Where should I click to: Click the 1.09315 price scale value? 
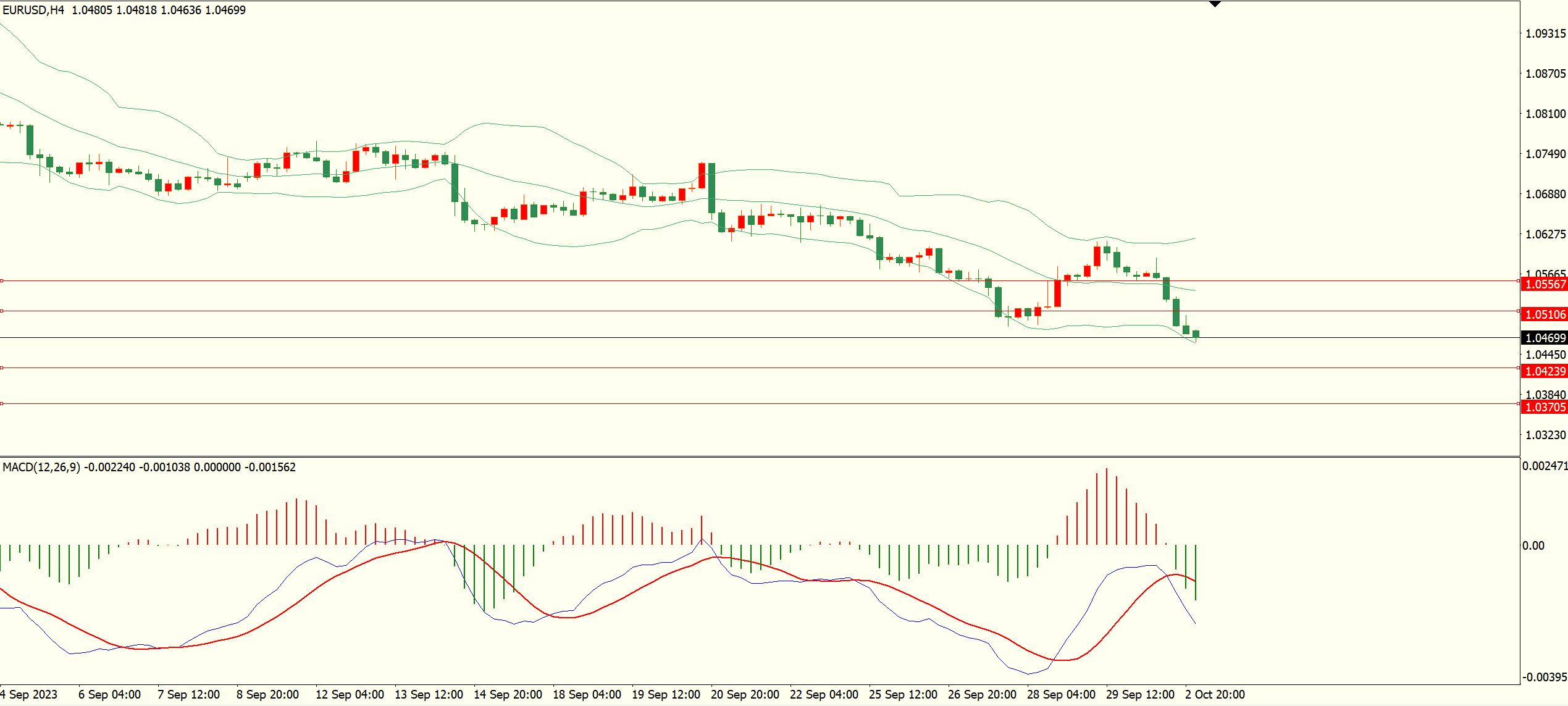point(1546,33)
